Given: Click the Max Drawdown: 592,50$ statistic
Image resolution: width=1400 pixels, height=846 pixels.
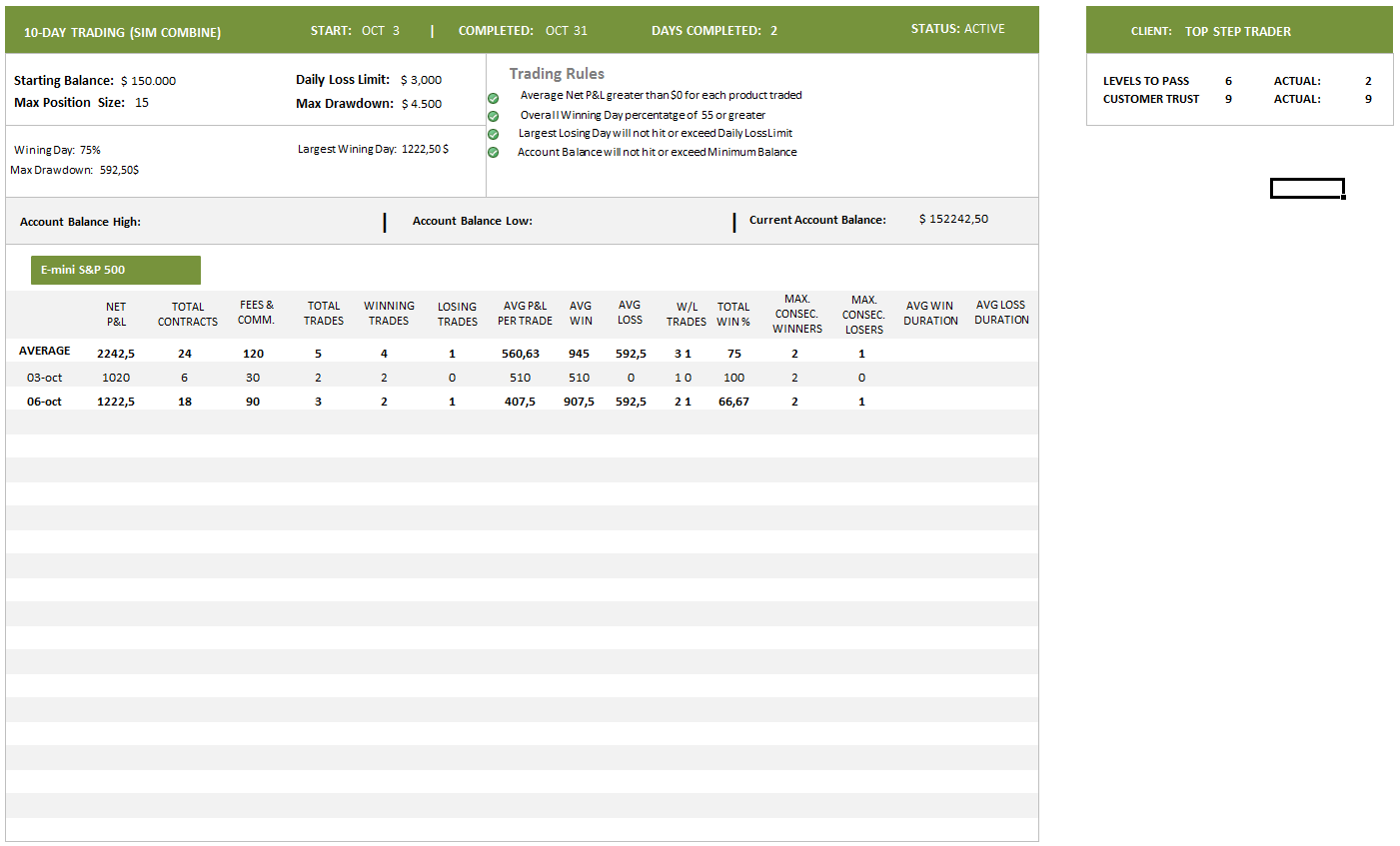Looking at the screenshot, I should (75, 170).
